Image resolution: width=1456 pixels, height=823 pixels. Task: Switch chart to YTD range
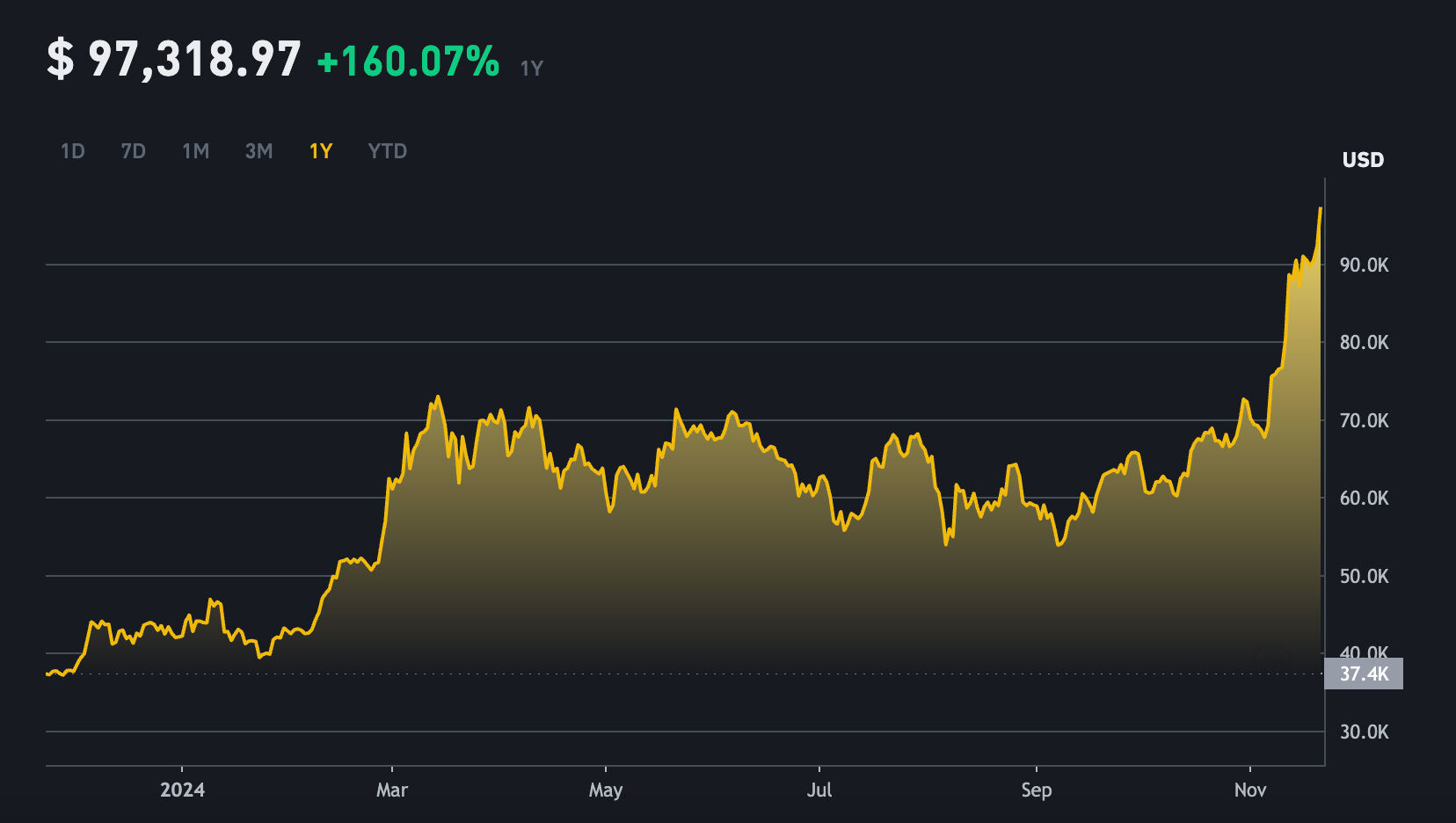coord(387,151)
